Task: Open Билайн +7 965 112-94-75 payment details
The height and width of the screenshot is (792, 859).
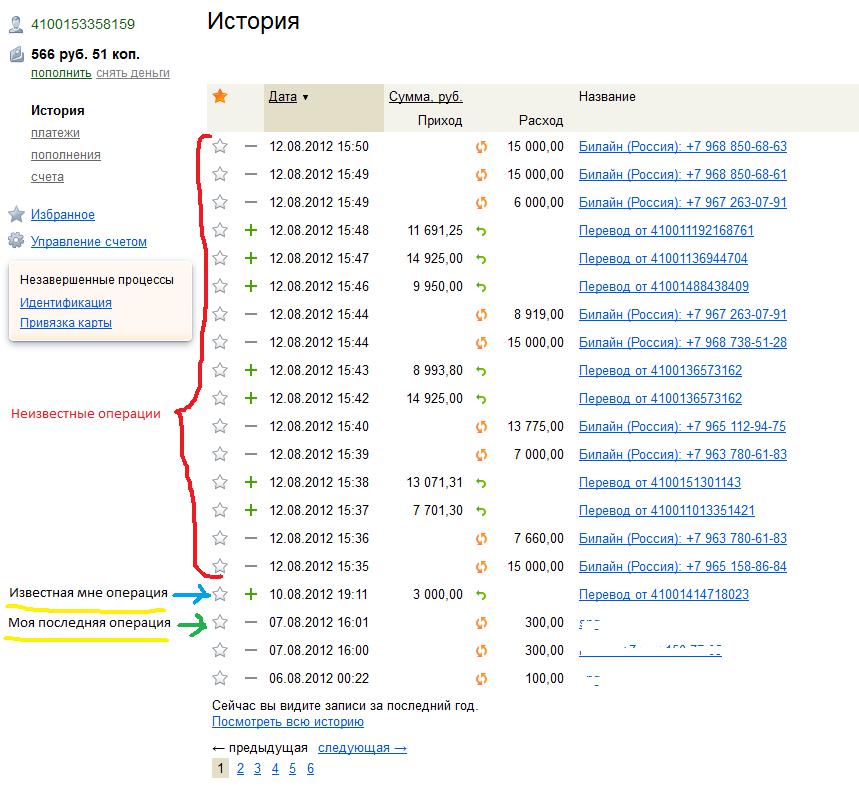Action: [x=682, y=426]
